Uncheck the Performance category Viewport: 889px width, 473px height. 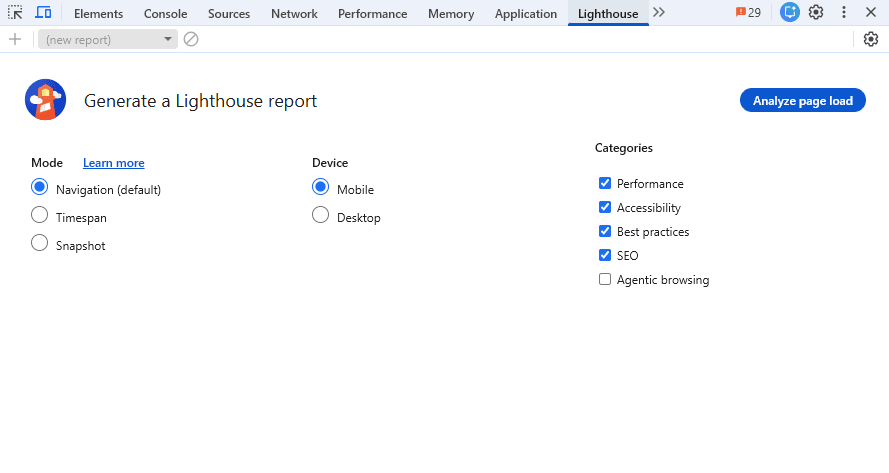[605, 183]
